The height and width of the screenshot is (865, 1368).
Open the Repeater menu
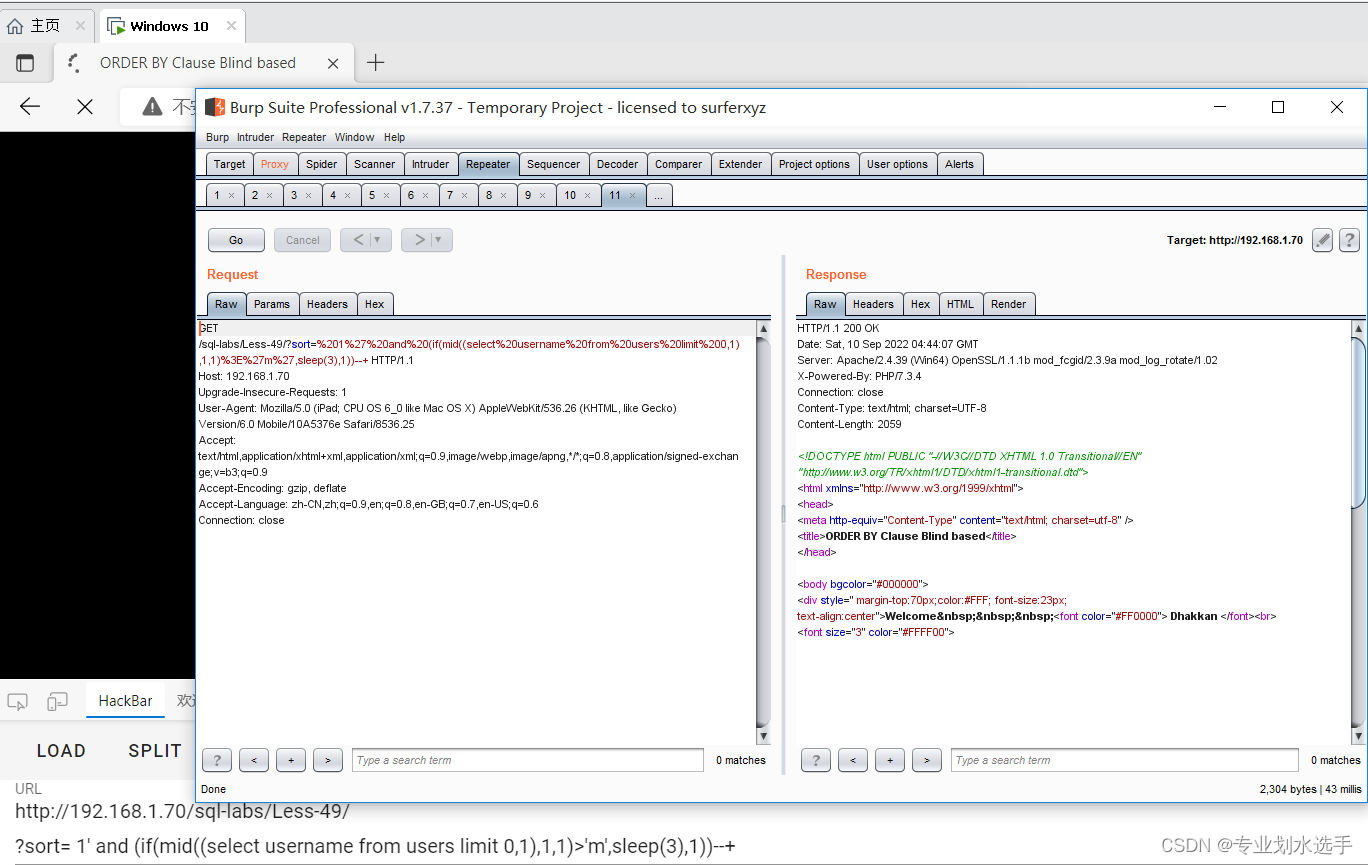tap(304, 137)
